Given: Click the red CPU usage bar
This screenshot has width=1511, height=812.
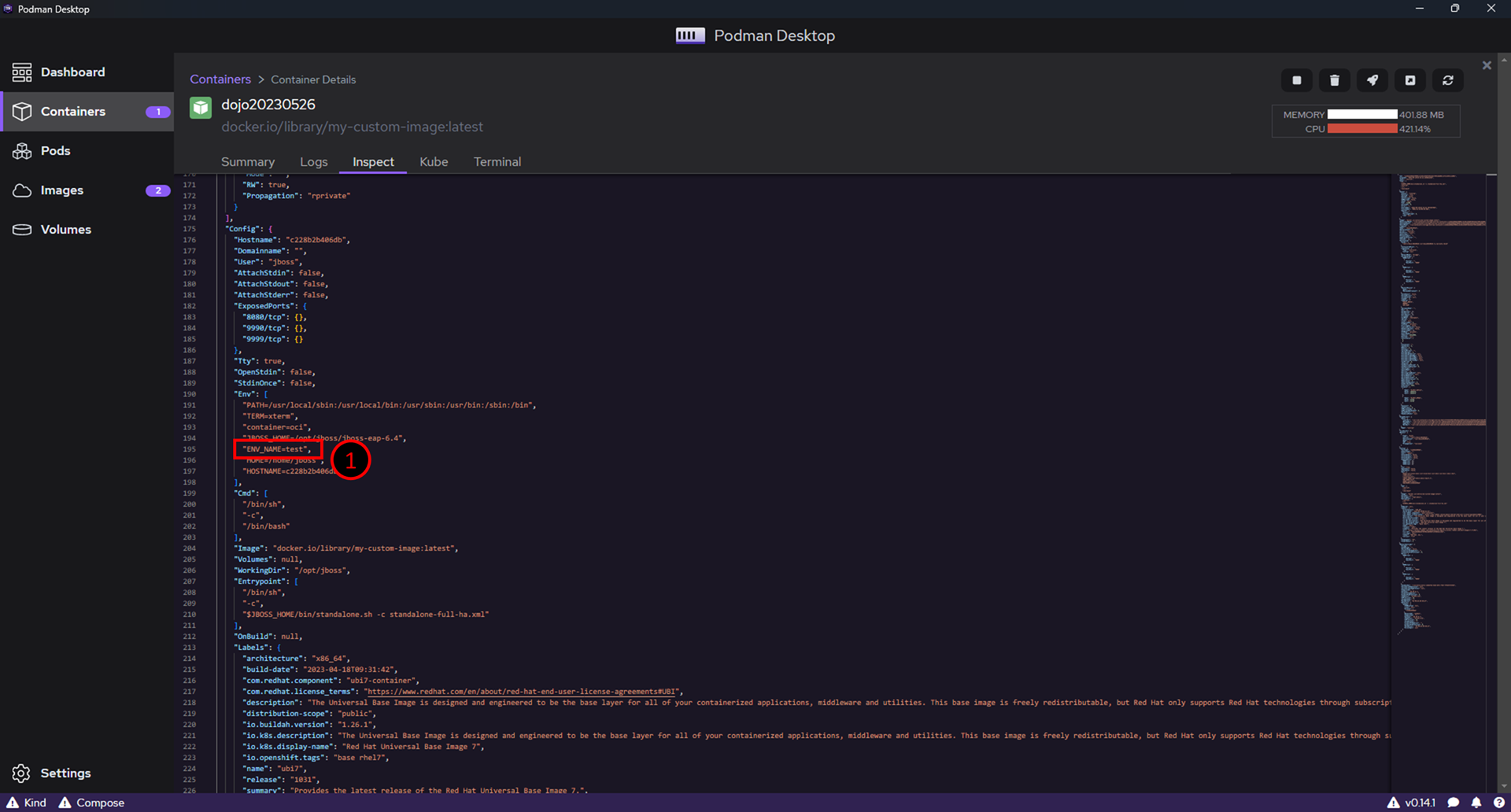Looking at the screenshot, I should coord(1362,129).
